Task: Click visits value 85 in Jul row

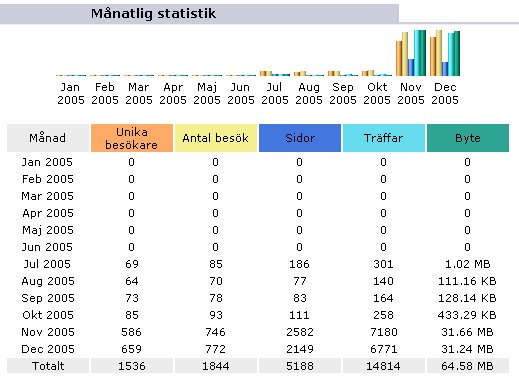Action: pos(216,264)
